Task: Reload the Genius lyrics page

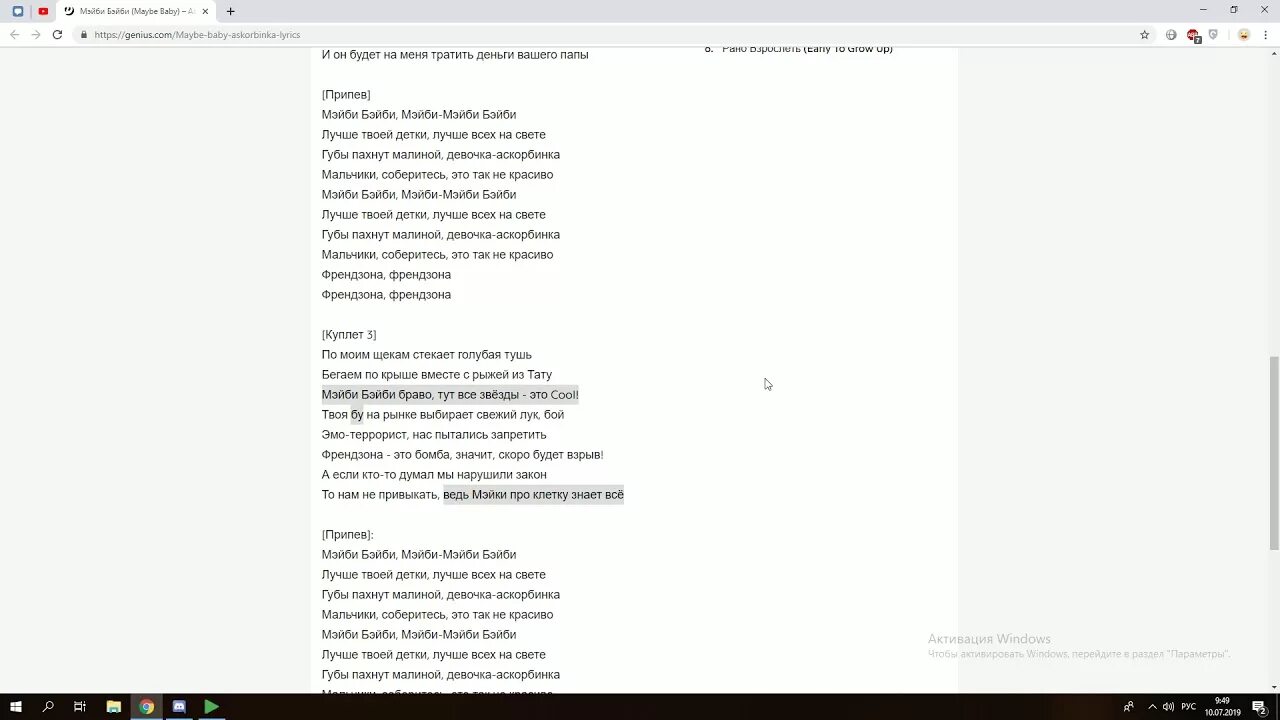Action: (57, 34)
